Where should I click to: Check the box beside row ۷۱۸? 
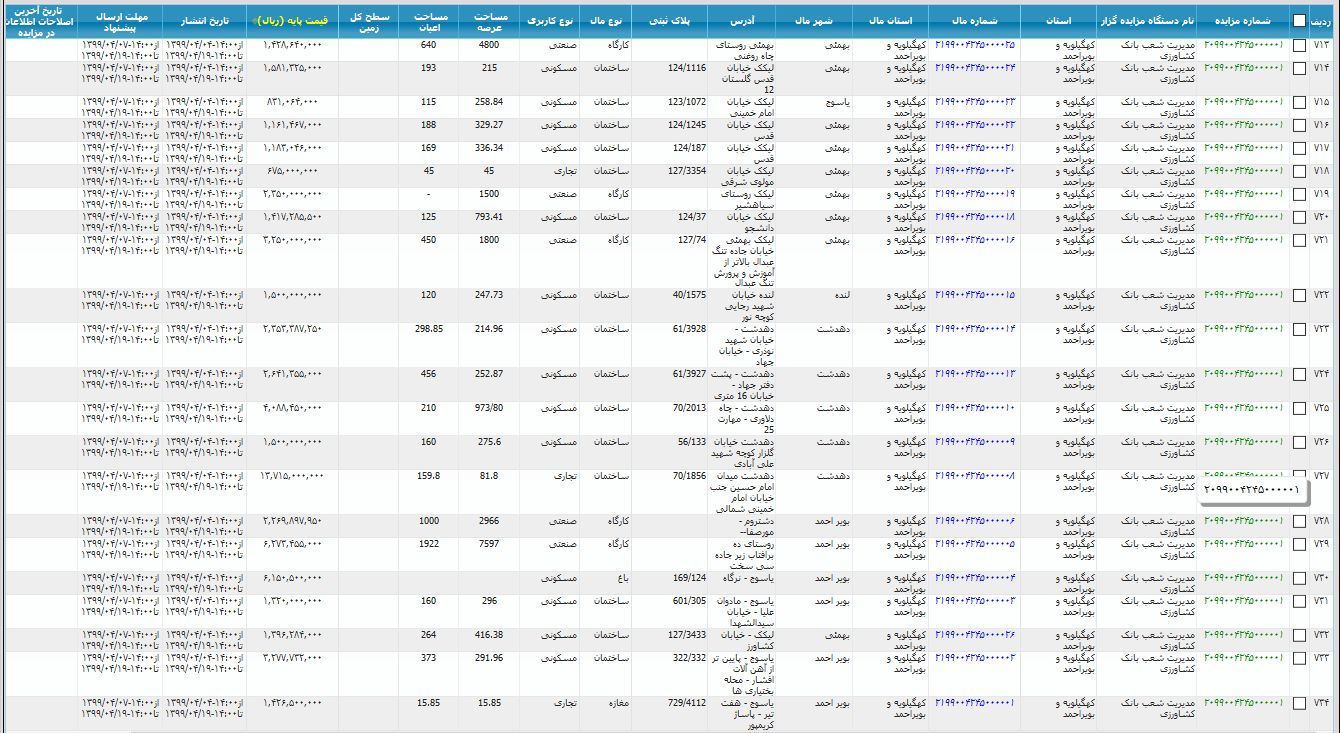pyautogui.click(x=1298, y=172)
